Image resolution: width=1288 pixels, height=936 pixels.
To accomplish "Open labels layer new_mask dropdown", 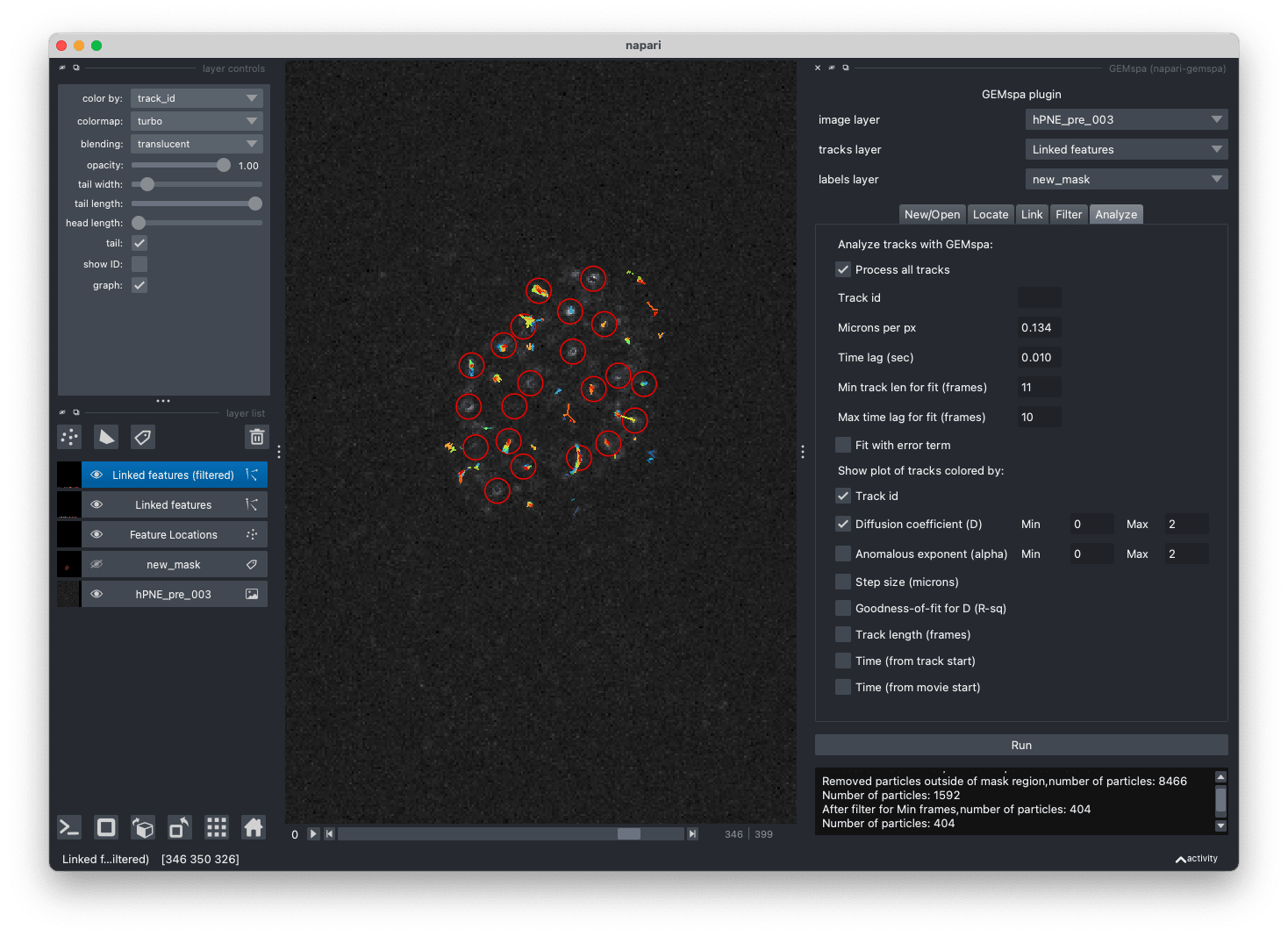I will 1127,179.
